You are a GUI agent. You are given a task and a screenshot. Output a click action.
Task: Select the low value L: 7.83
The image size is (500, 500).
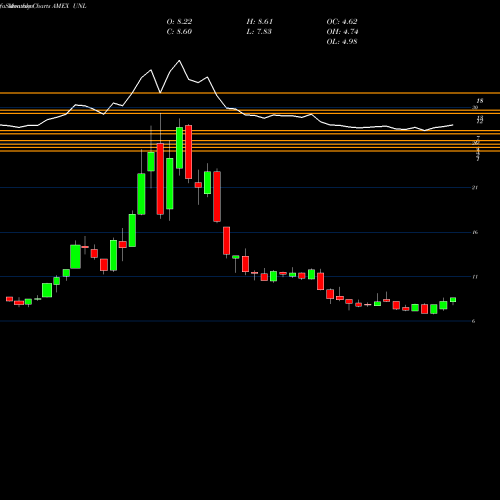click(259, 32)
